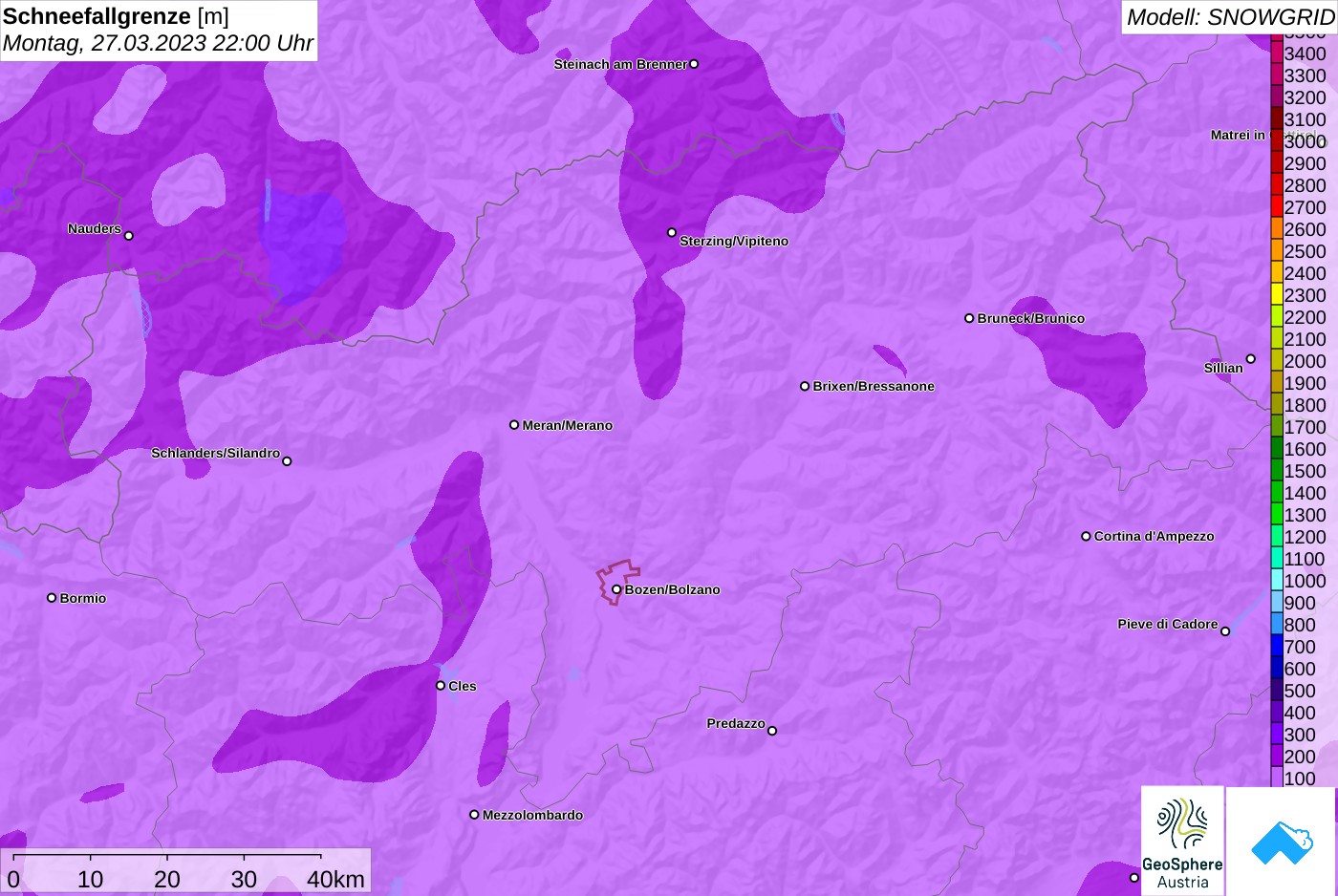Click the Bozen/Bolzano city marker
Screen dimensions: 1338x896
[616, 589]
